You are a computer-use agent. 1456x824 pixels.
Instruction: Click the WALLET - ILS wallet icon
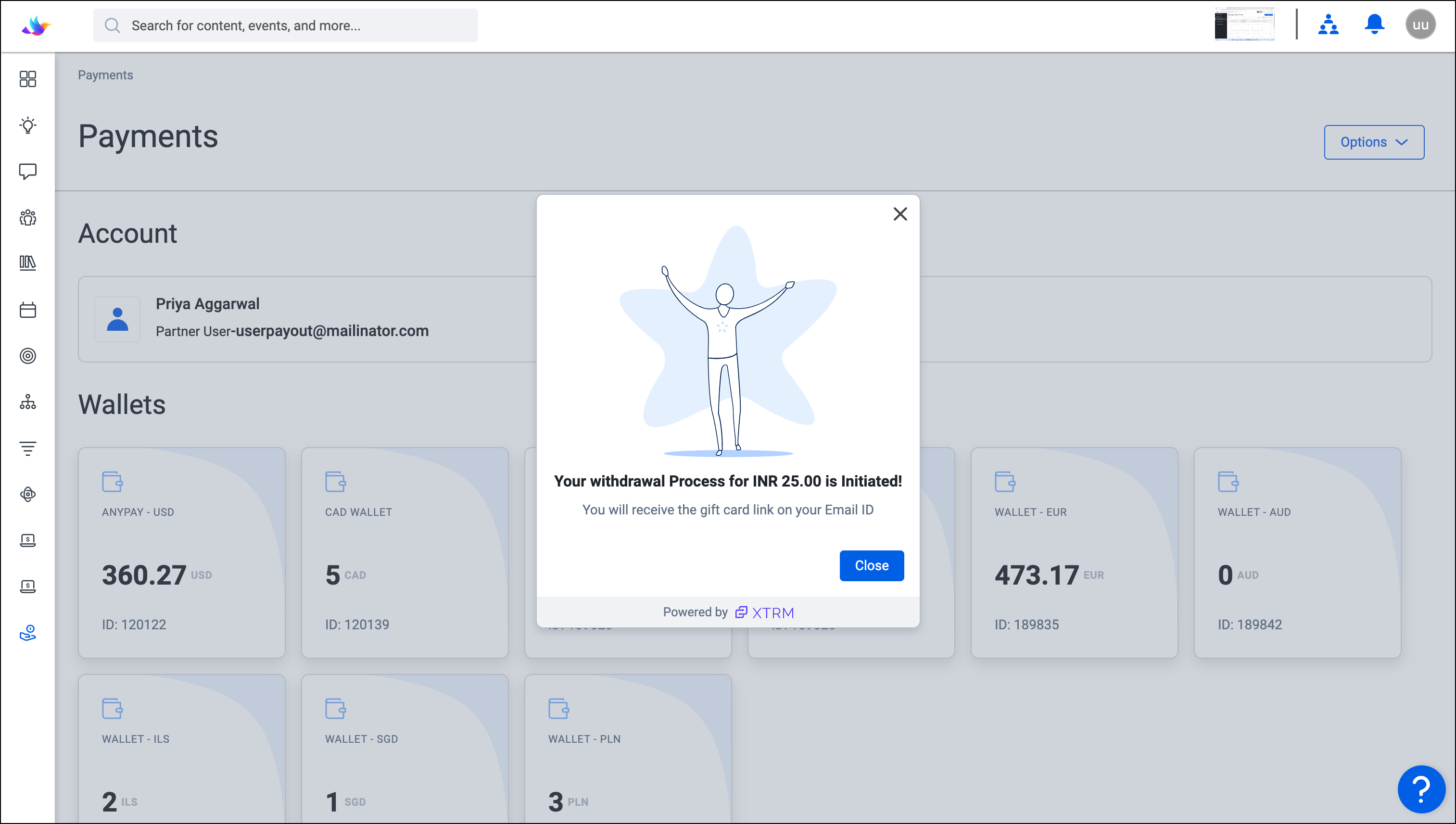click(112, 709)
